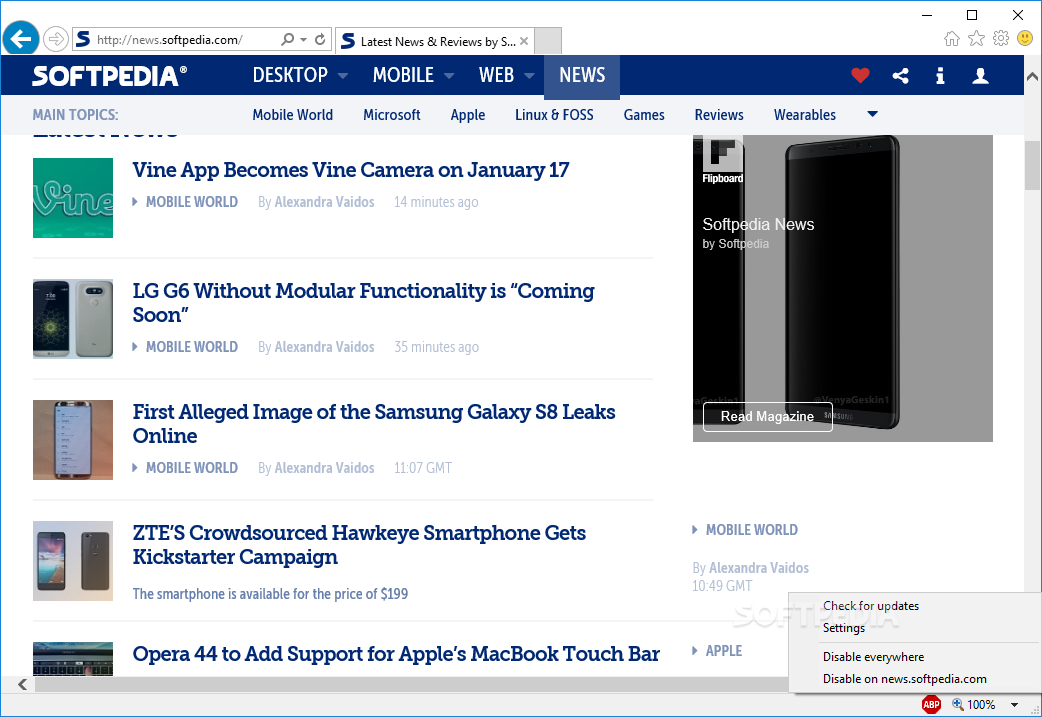Screen dimensions: 1042x717
Task: Open the Games topic
Action: point(644,115)
